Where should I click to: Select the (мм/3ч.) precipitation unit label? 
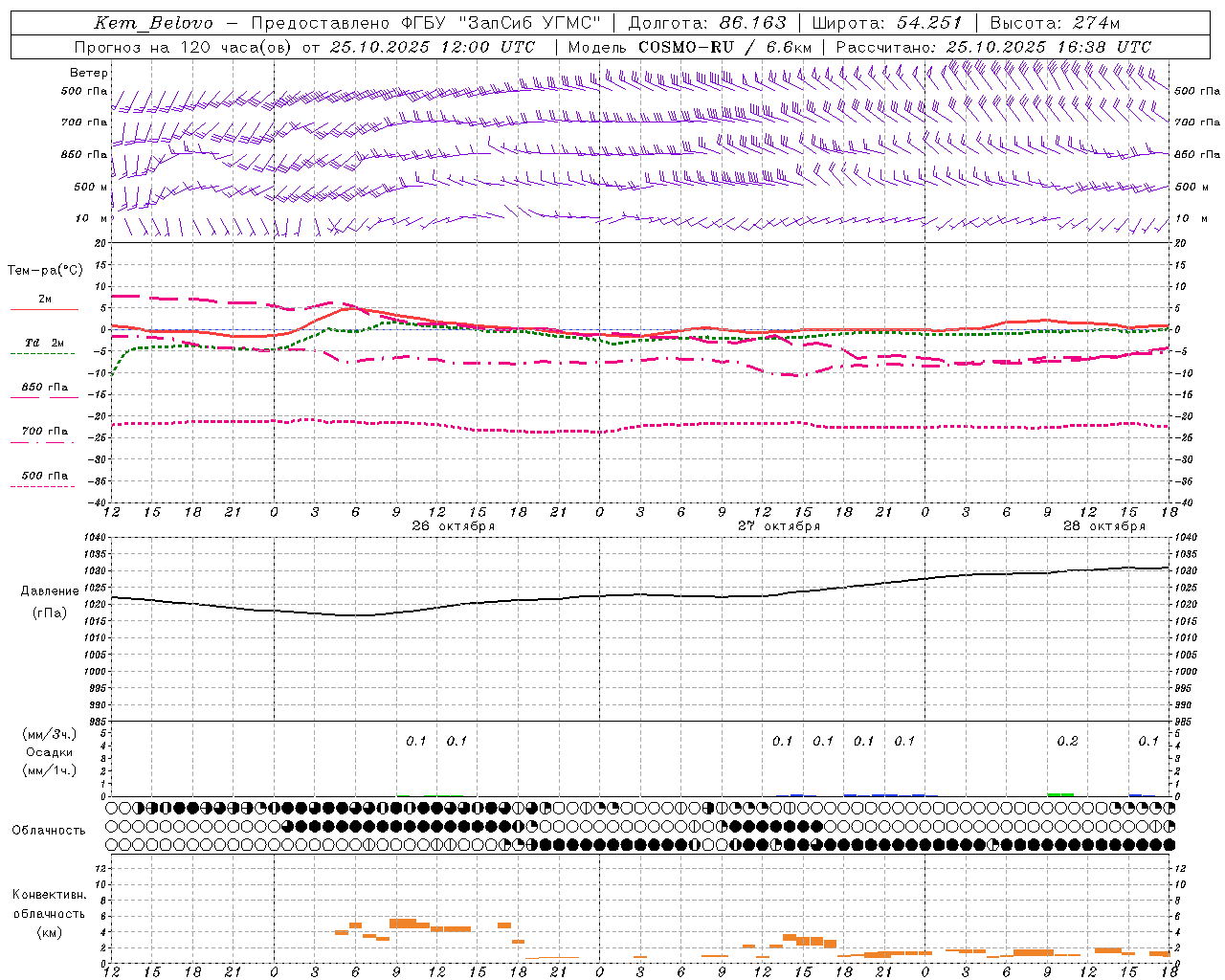point(48,734)
